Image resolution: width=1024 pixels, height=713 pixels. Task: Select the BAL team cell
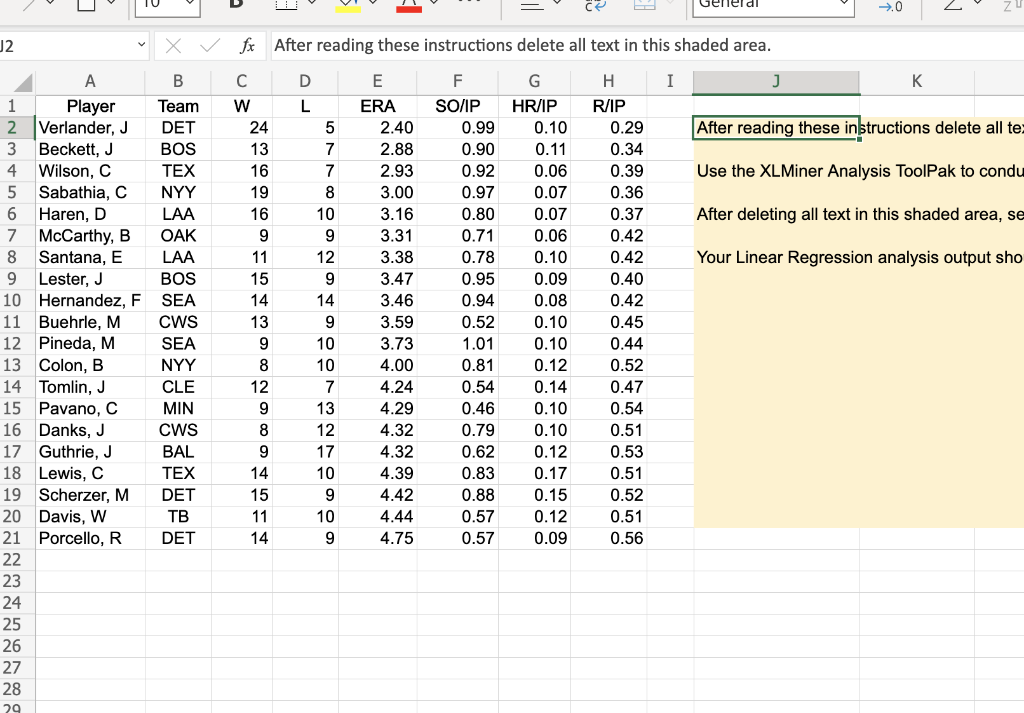point(178,452)
